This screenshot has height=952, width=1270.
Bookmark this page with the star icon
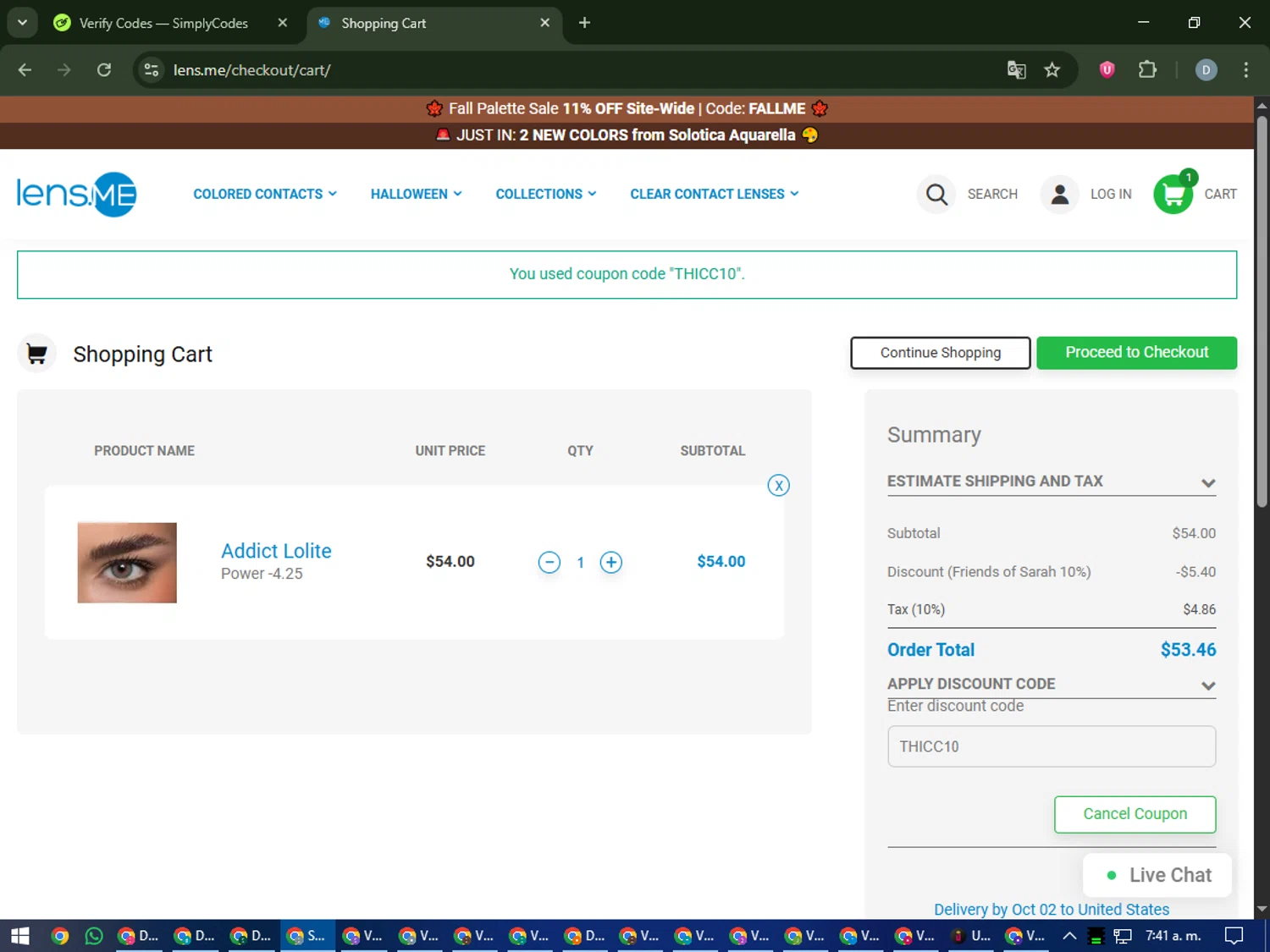coord(1052,70)
